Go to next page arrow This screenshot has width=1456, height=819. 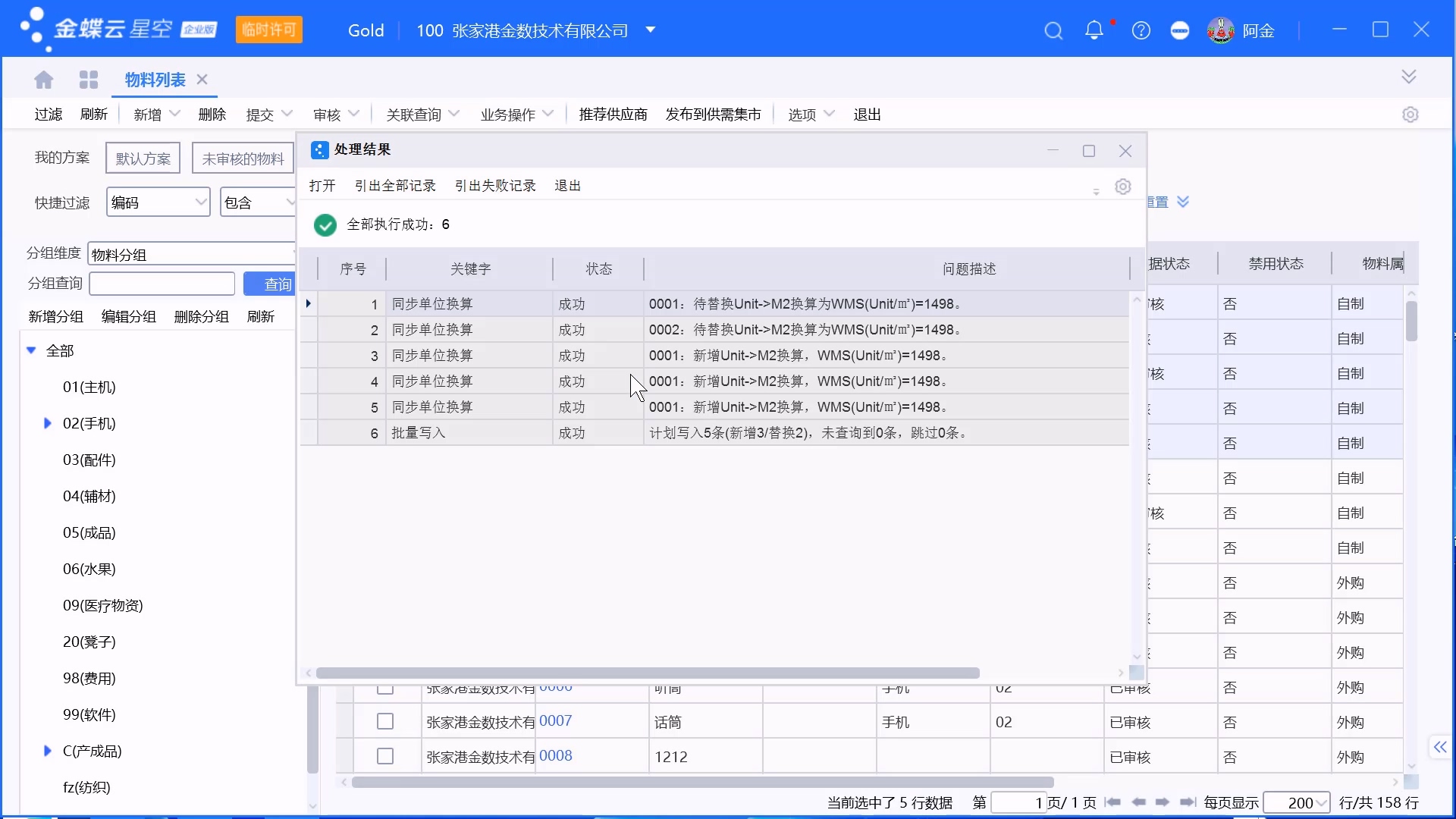1163,802
